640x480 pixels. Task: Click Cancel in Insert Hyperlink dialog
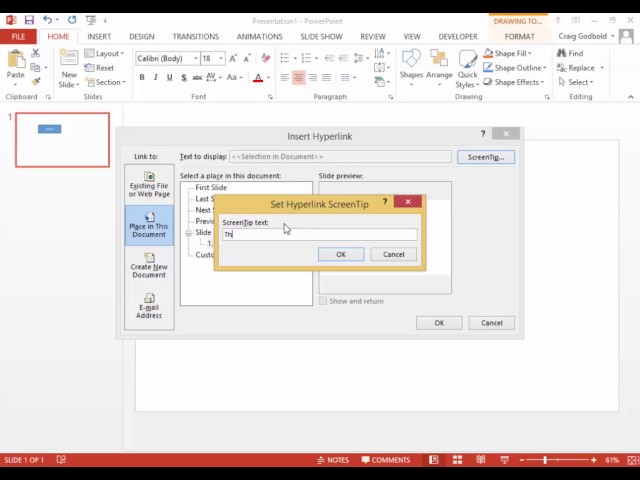click(x=491, y=323)
